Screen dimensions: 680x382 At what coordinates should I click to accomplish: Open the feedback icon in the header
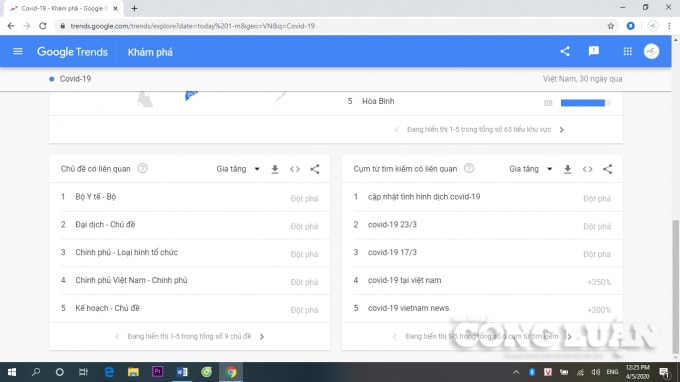pyautogui.click(x=594, y=52)
